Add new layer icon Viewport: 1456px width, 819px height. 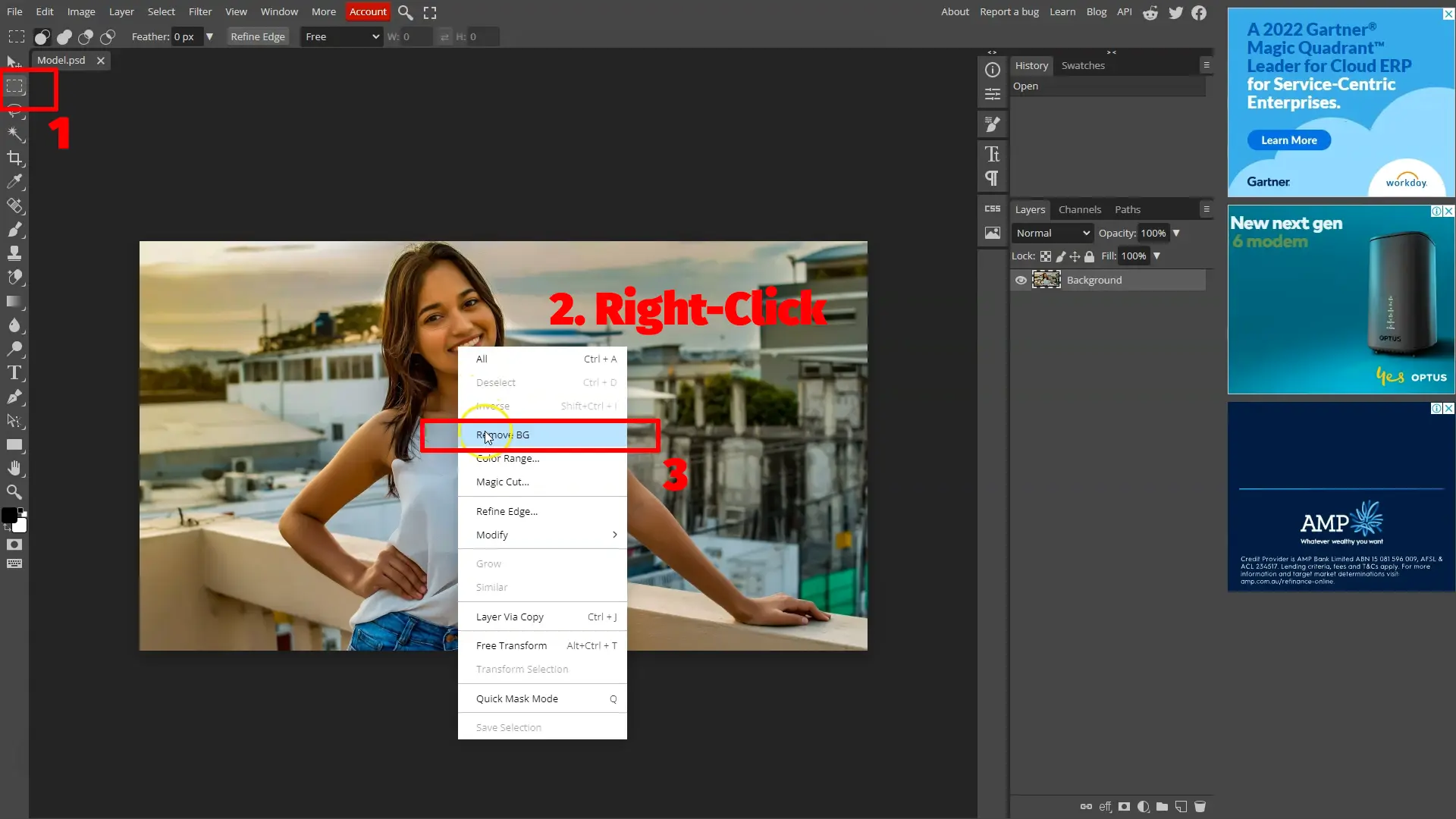1181,807
